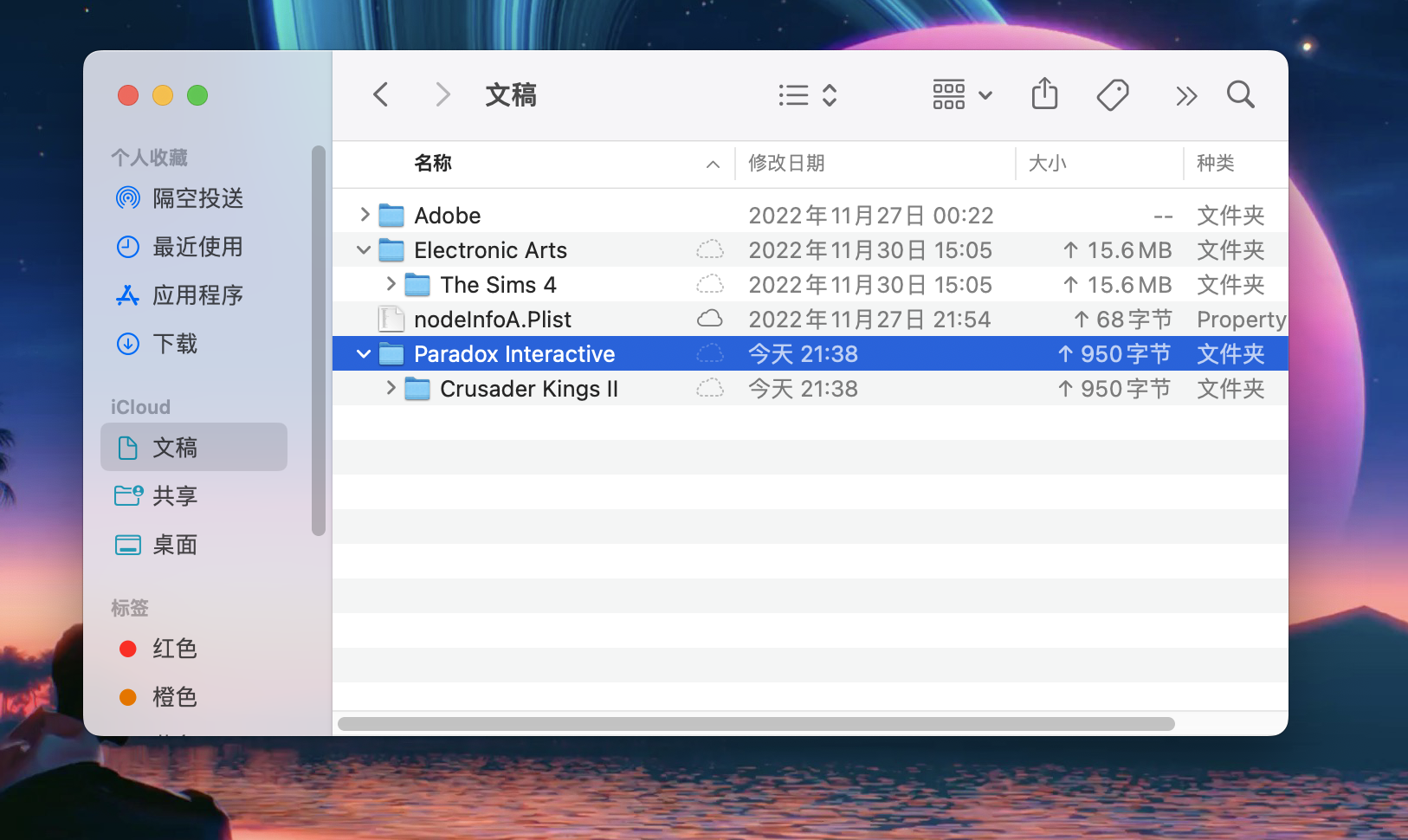Screen dimensions: 1408x840
Task: Open Downloads (下载) in sidebar
Action: pos(194,344)
